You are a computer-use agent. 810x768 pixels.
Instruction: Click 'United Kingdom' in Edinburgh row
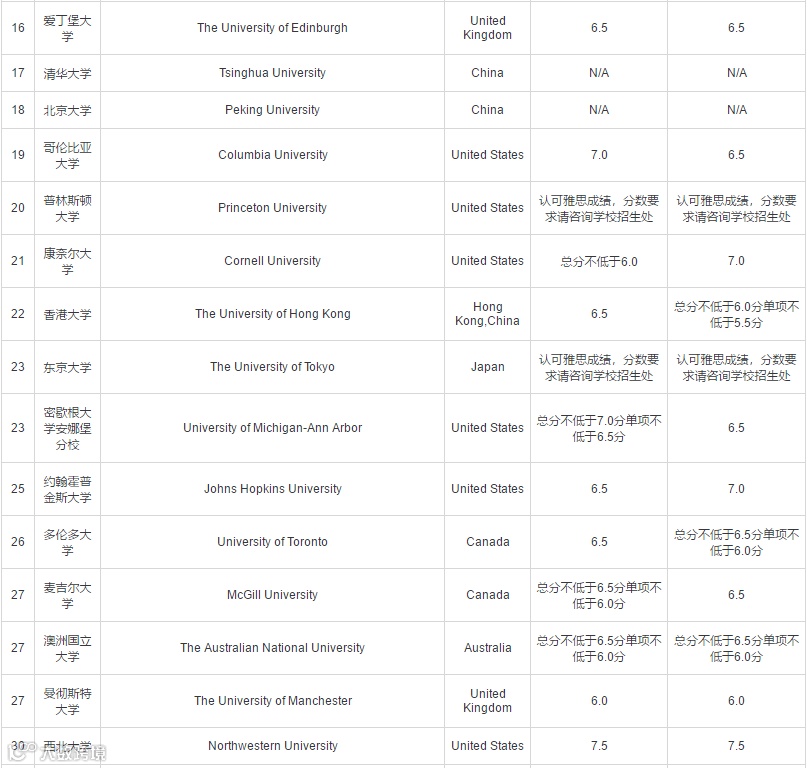pyautogui.click(x=488, y=28)
